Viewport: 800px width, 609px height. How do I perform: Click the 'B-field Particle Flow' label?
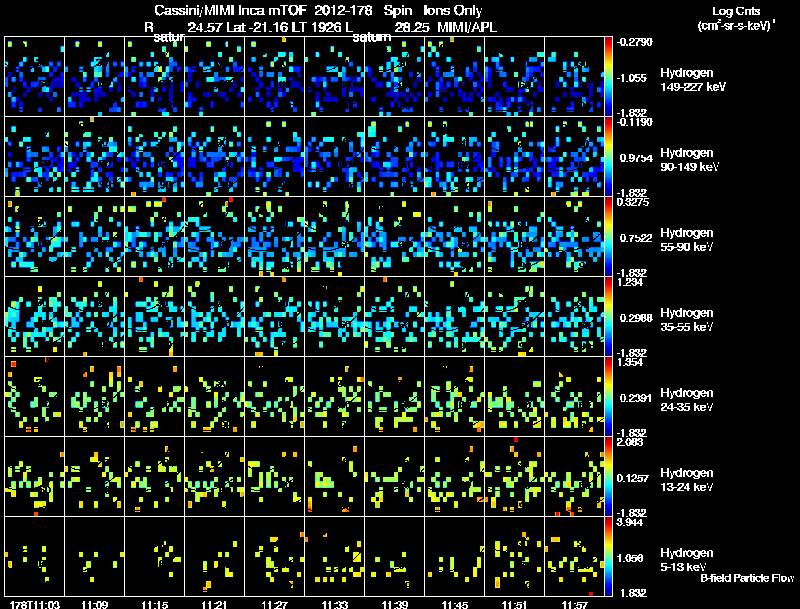click(x=747, y=578)
